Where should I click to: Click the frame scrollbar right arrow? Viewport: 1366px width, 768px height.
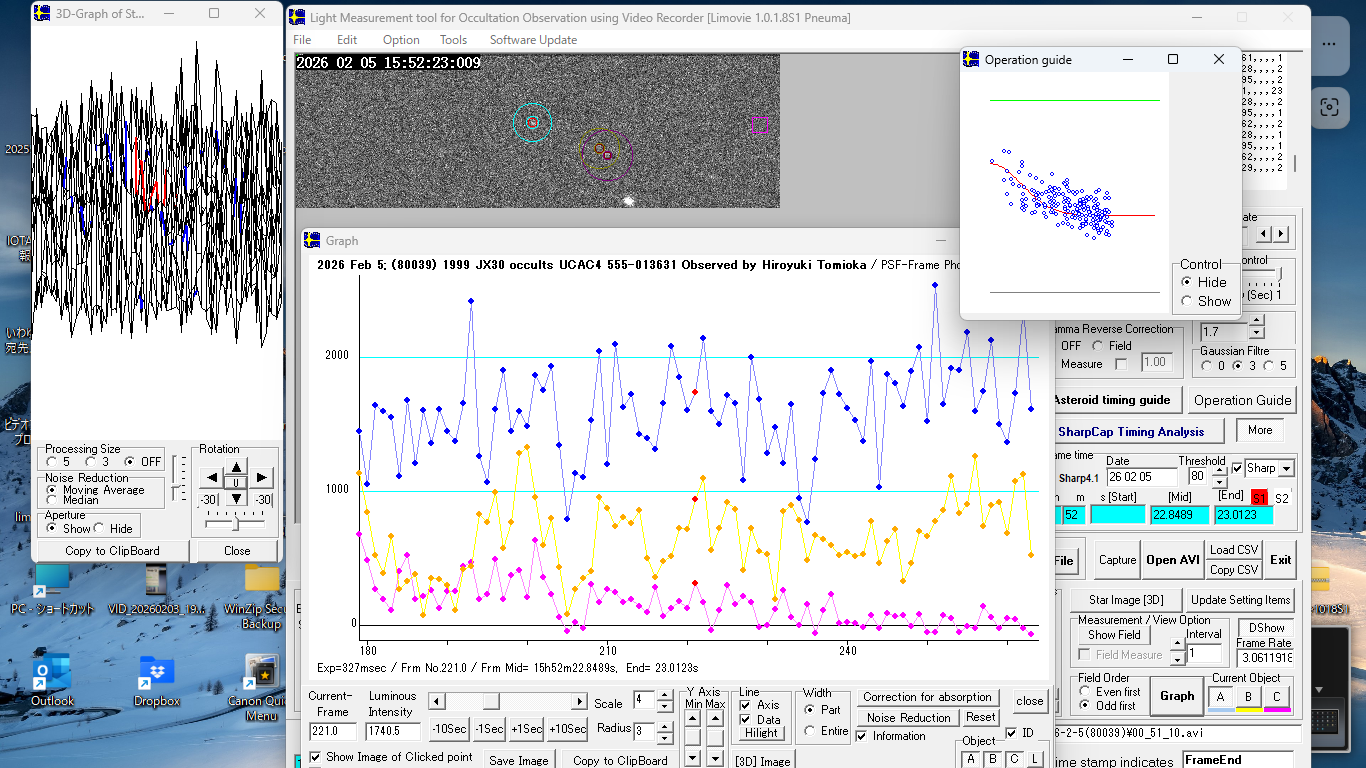(x=579, y=701)
